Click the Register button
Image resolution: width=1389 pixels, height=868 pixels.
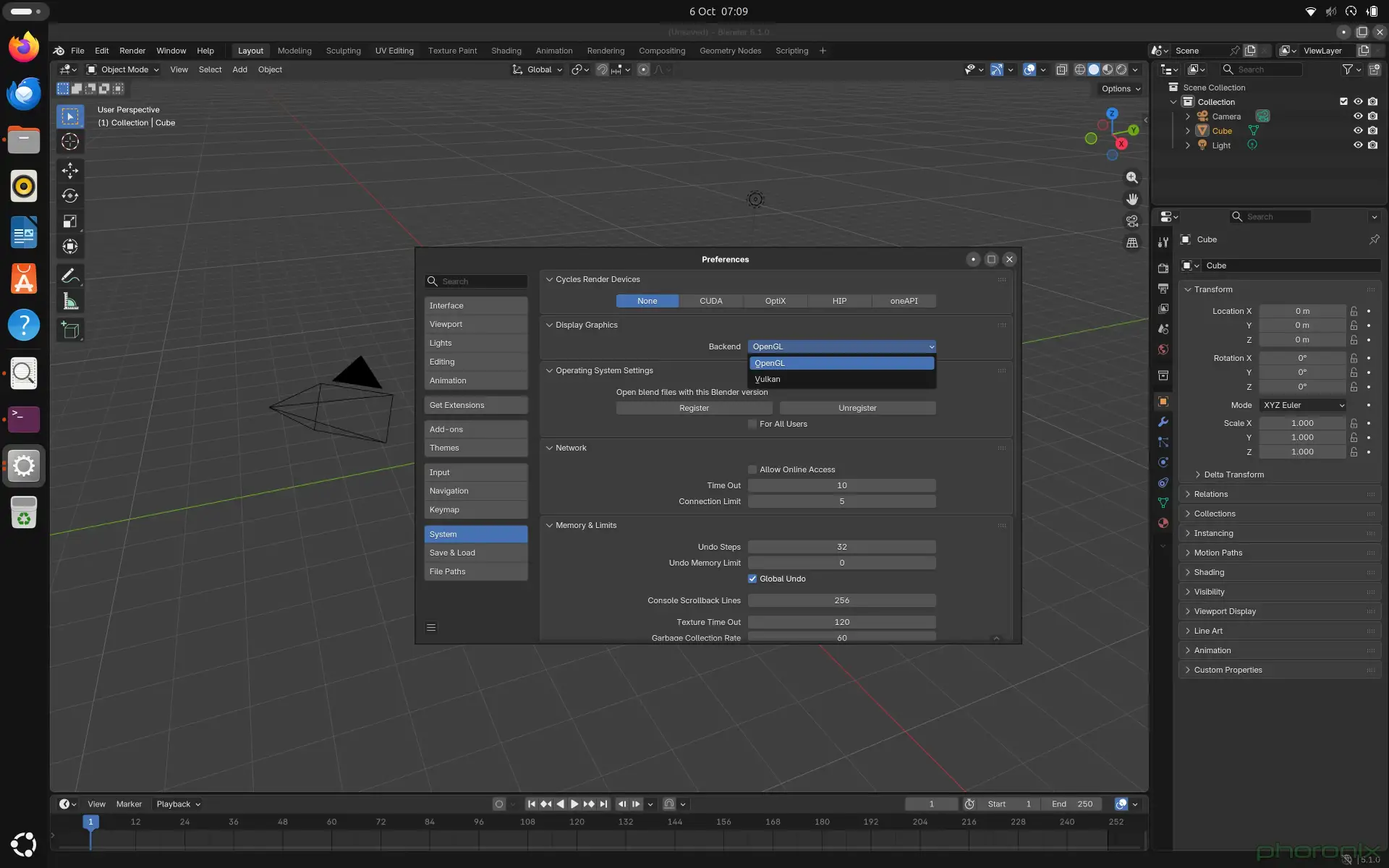[694, 408]
